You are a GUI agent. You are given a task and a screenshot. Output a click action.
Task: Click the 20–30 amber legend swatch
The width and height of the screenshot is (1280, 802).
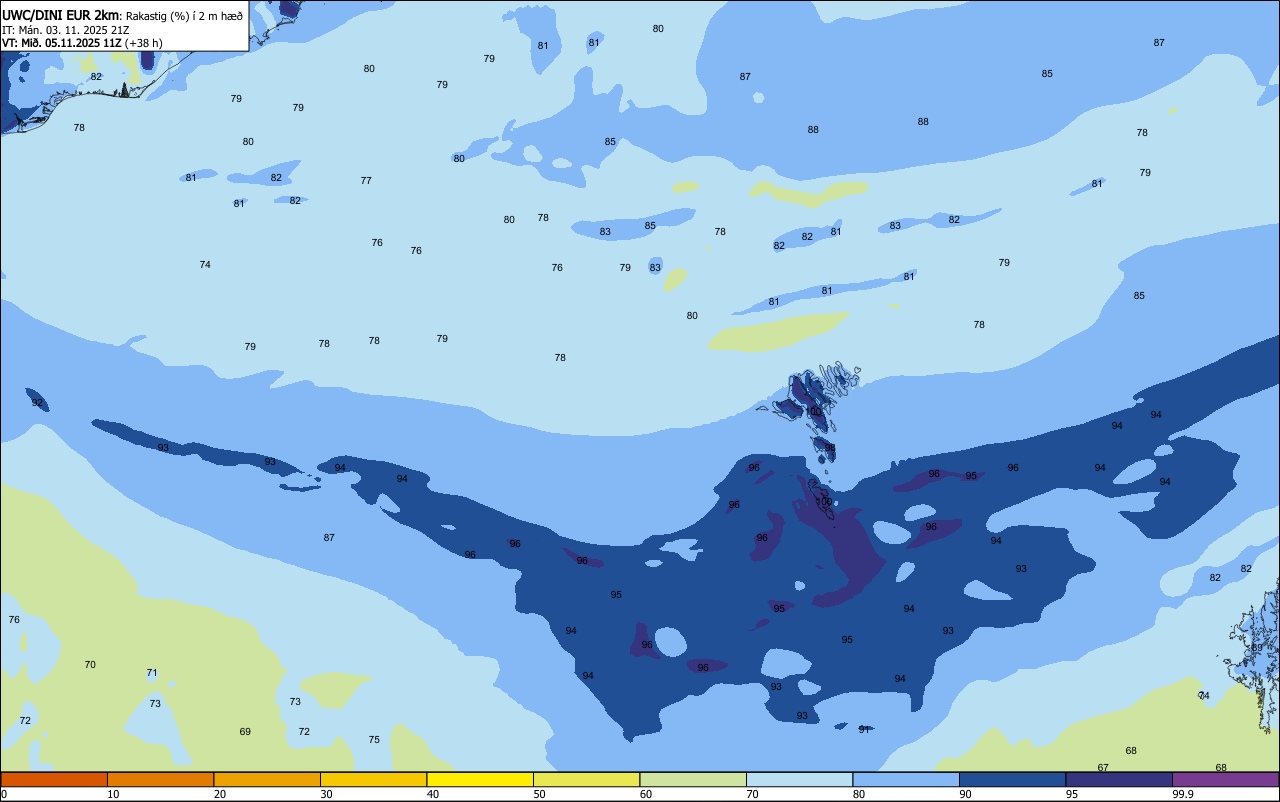(267, 779)
